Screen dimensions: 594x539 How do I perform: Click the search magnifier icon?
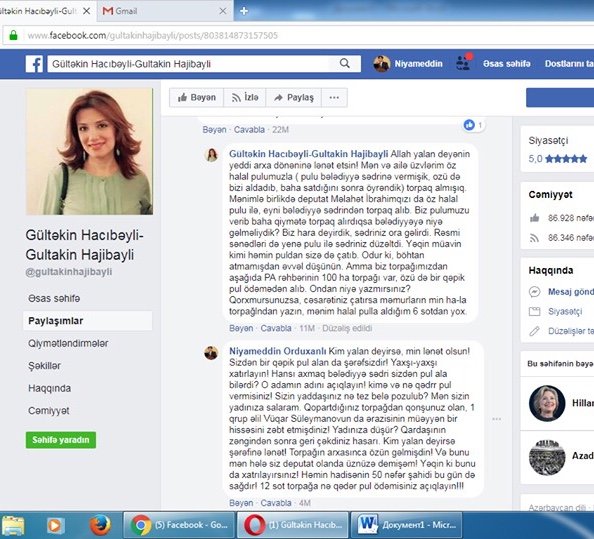344,63
